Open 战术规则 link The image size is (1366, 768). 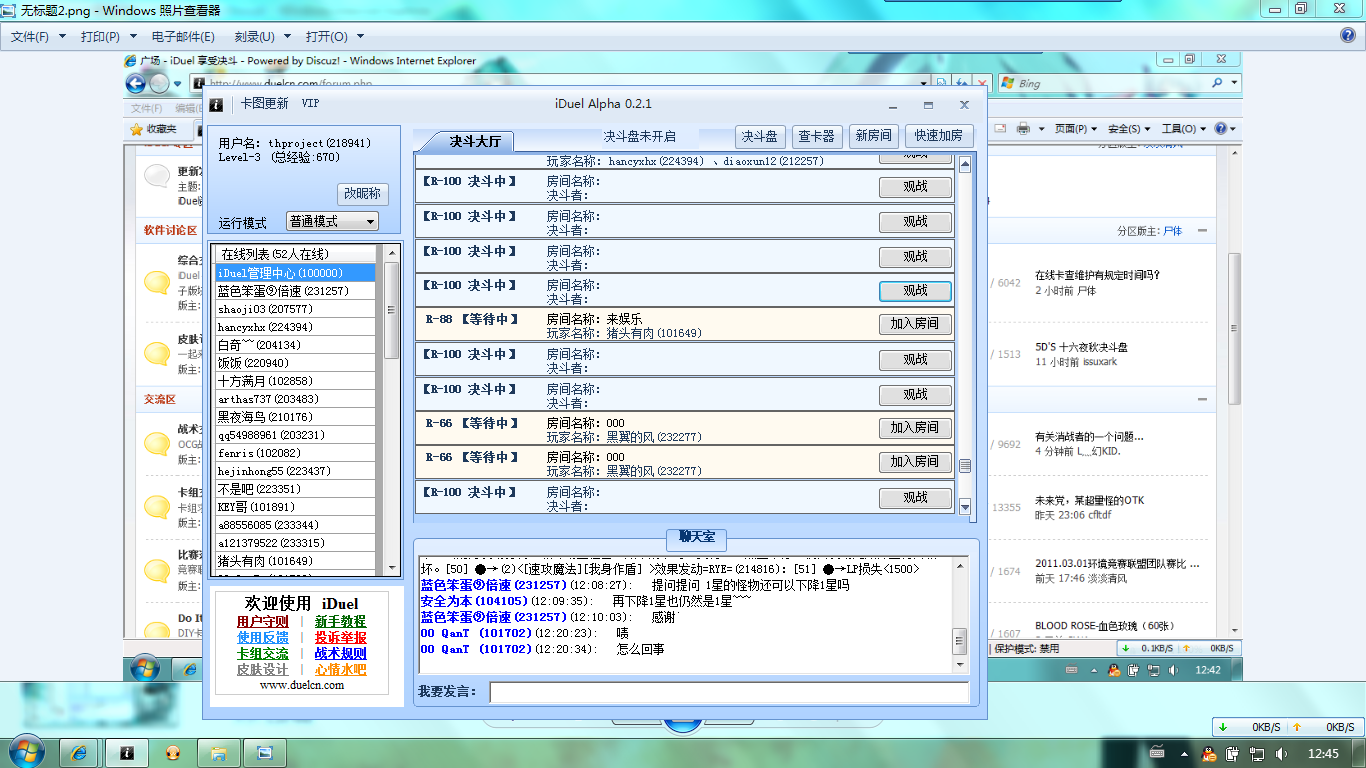pyautogui.click(x=340, y=654)
